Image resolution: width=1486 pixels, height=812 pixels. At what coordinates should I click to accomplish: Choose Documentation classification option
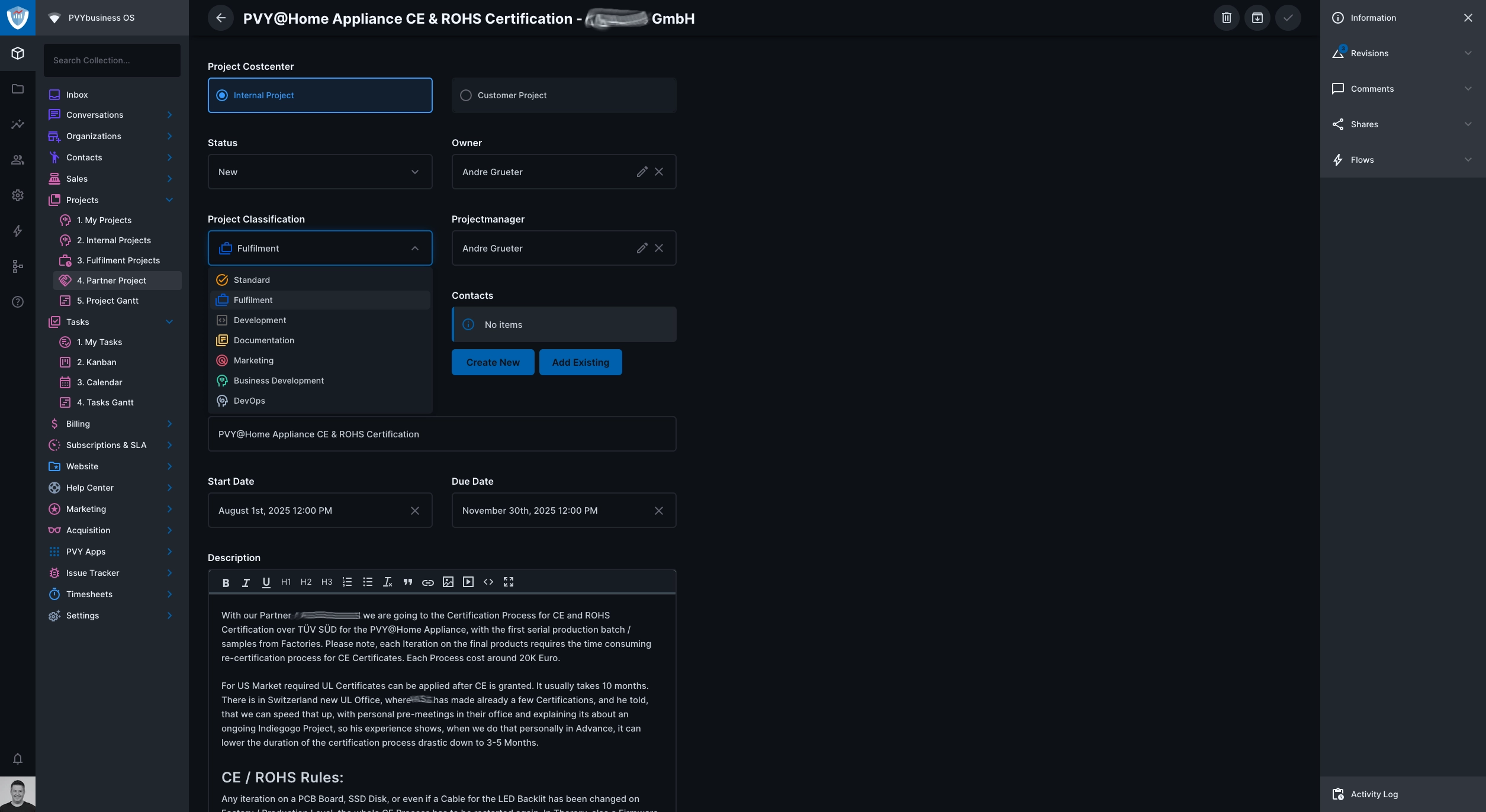coord(320,340)
